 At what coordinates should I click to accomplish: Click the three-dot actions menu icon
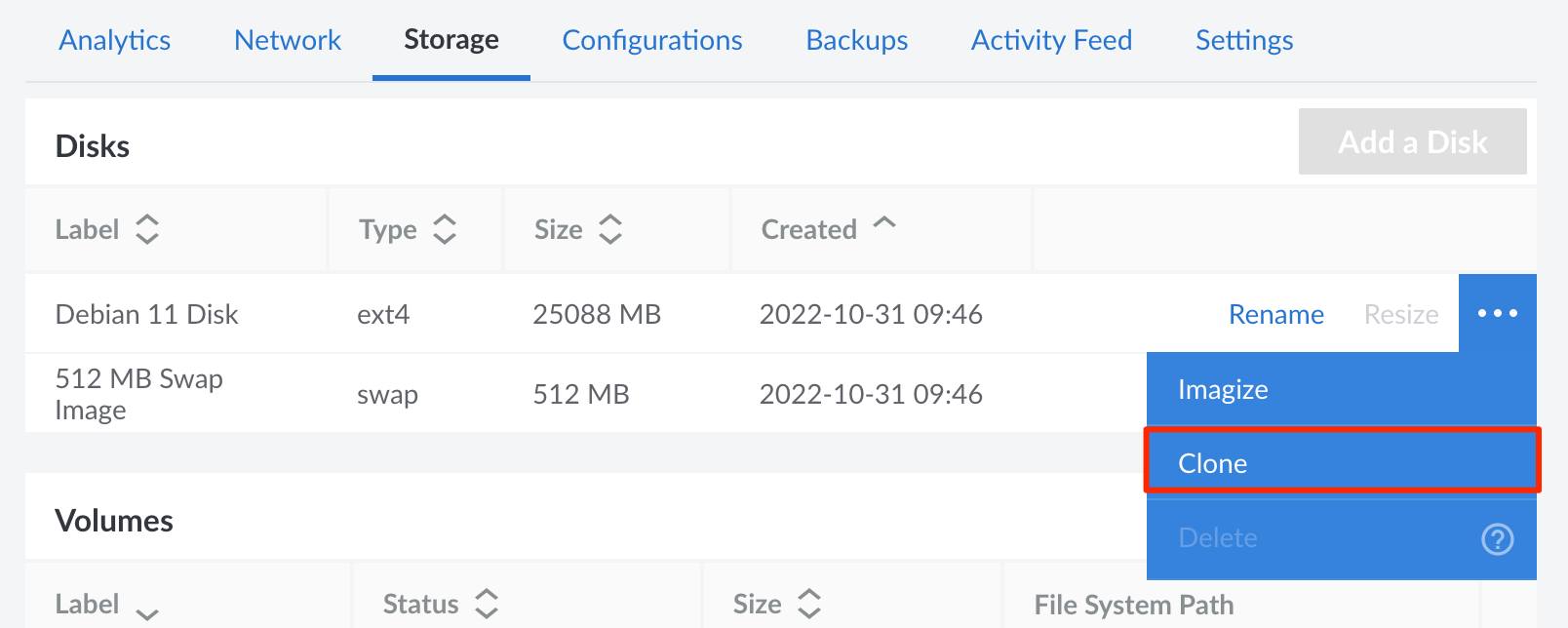[x=1497, y=313]
